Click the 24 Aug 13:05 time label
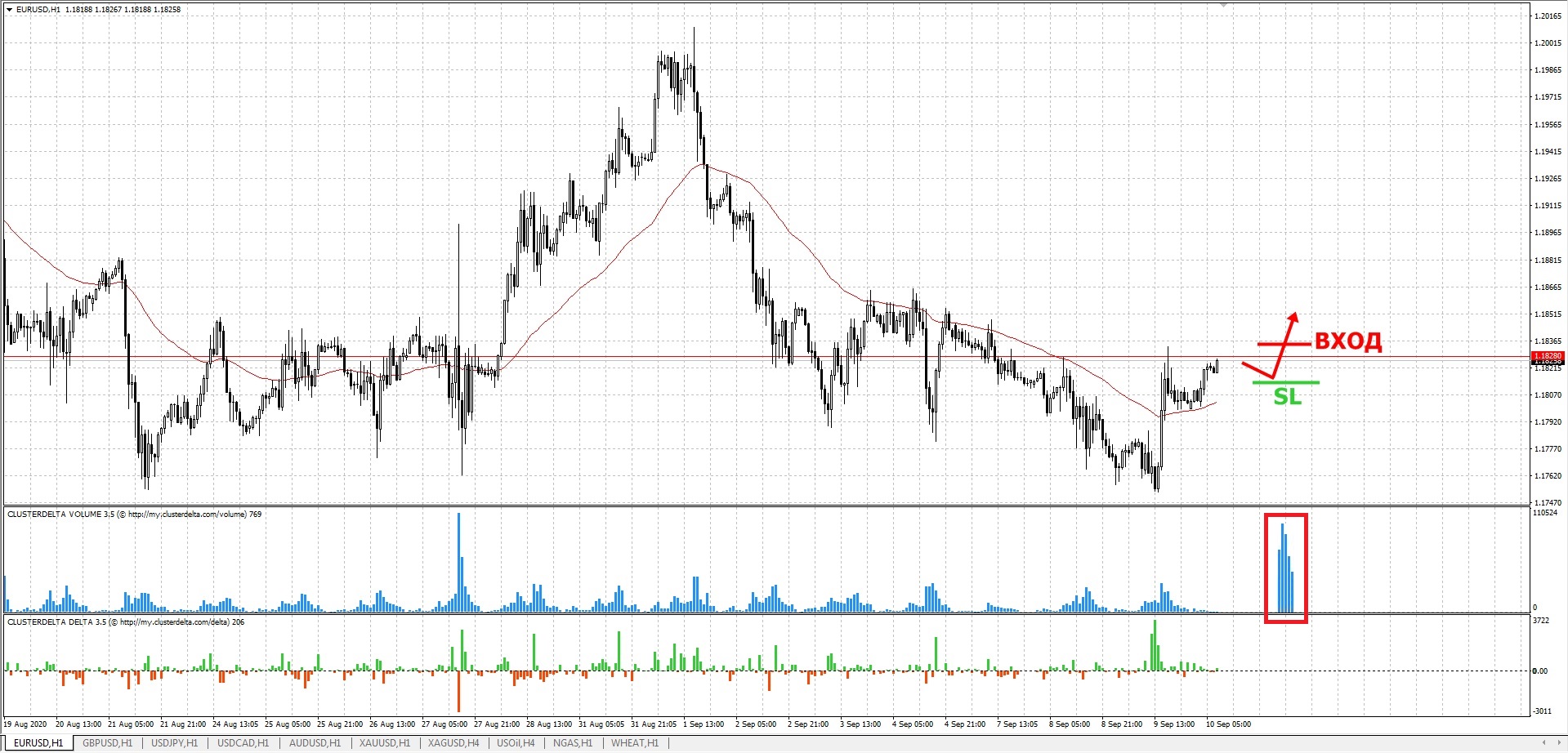The image size is (1568, 753). pos(235,724)
